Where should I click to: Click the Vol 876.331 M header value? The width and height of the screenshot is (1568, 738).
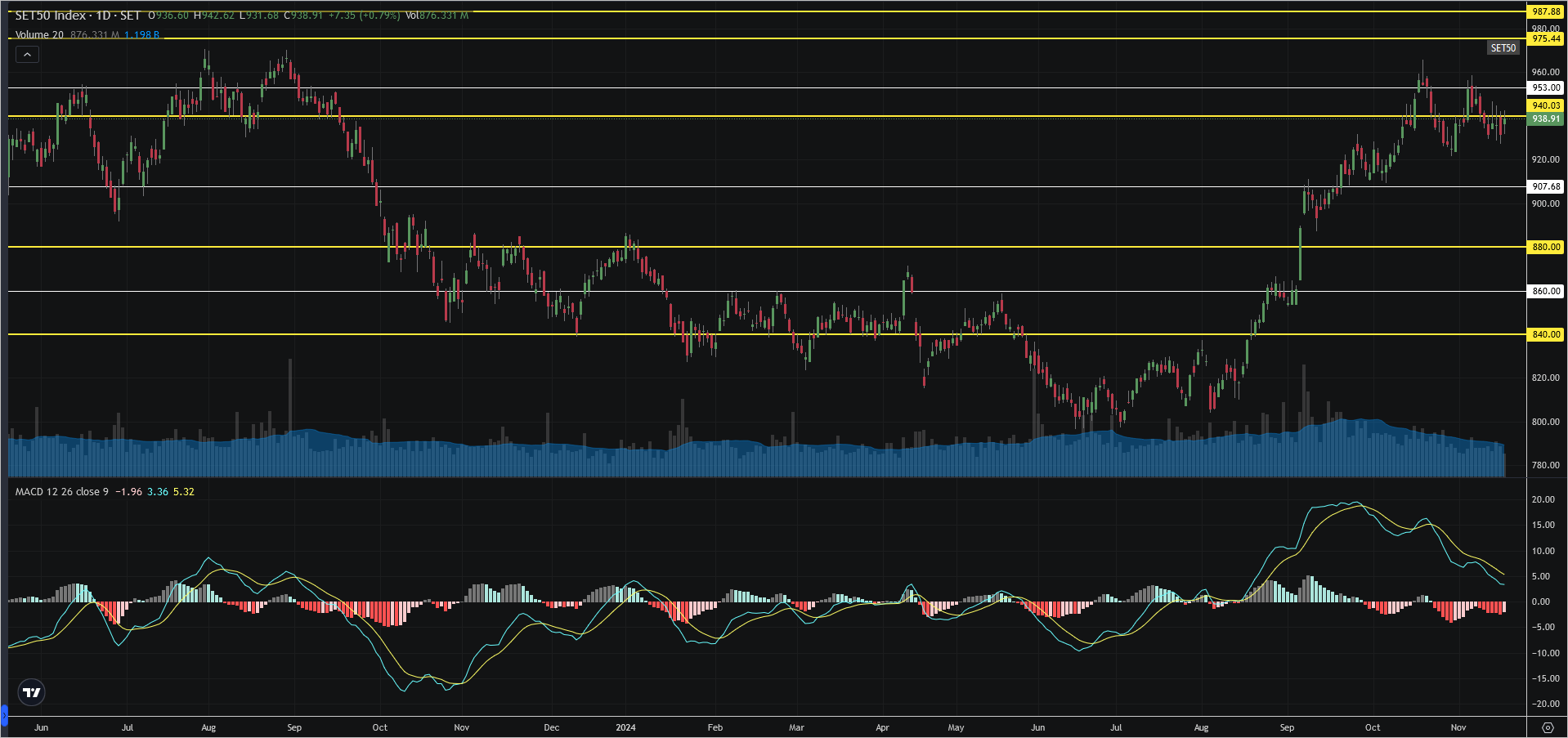point(437,16)
